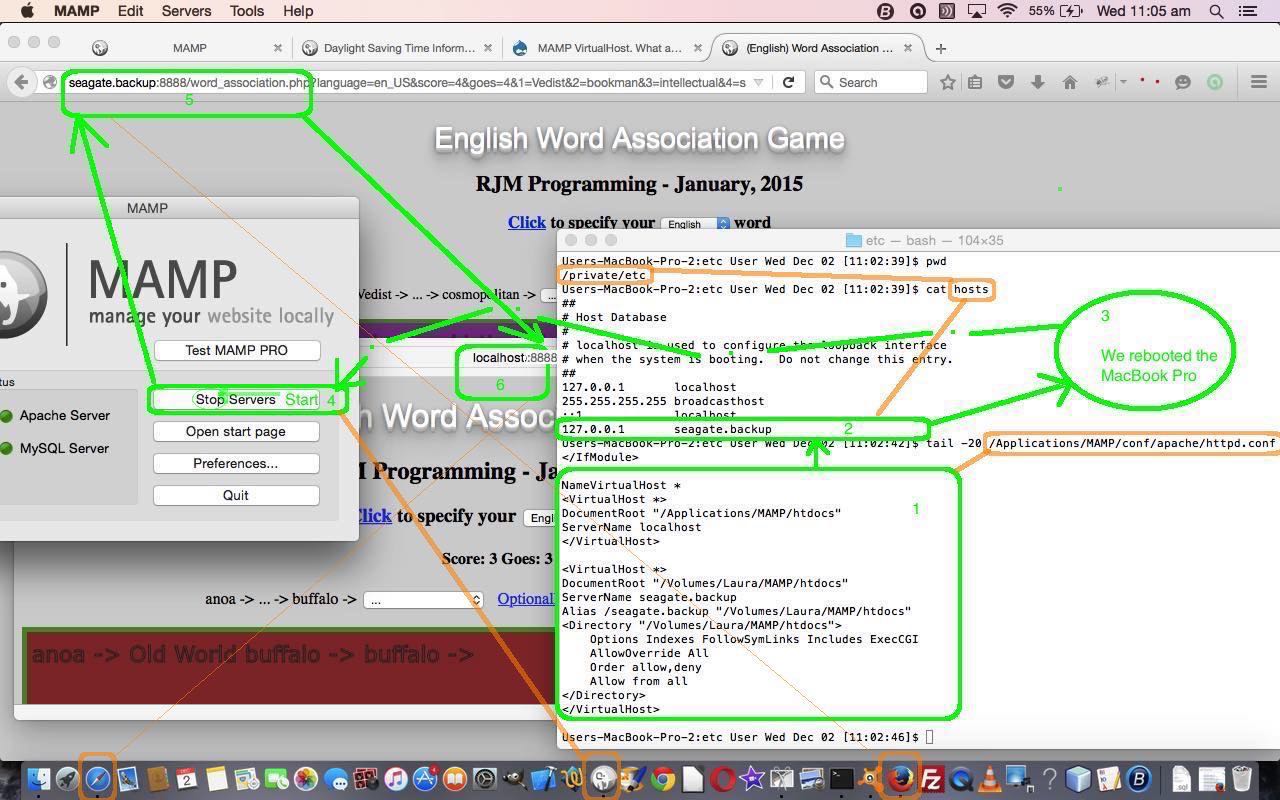Click the green circle extension icon
Viewport: 1280px width, 800px height.
[x=1215, y=82]
